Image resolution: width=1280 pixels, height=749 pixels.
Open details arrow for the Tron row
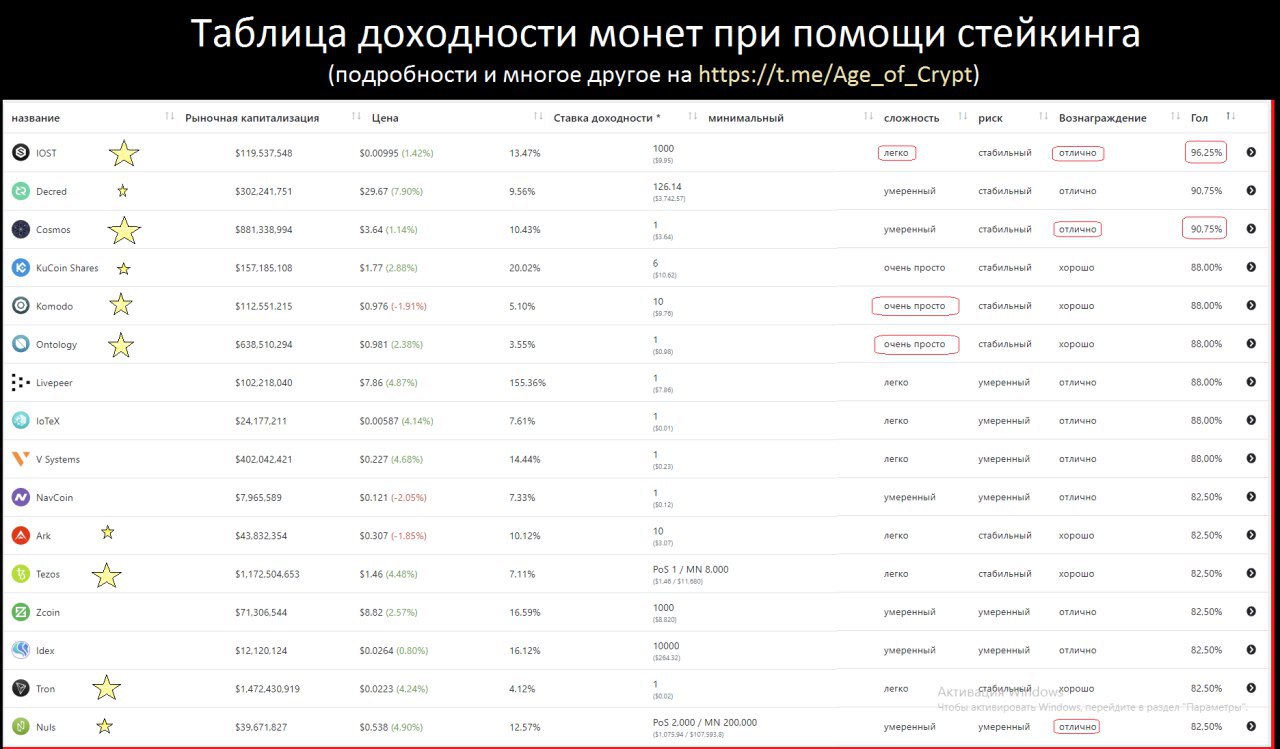click(x=1251, y=688)
